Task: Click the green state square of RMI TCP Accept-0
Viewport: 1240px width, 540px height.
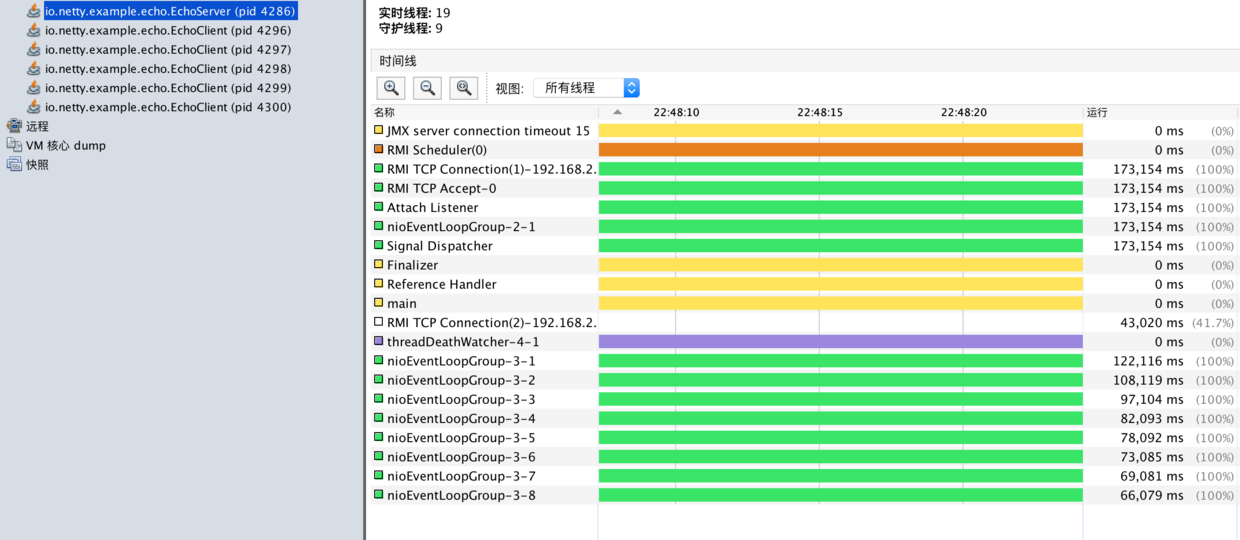Action: pyautogui.click(x=378, y=187)
